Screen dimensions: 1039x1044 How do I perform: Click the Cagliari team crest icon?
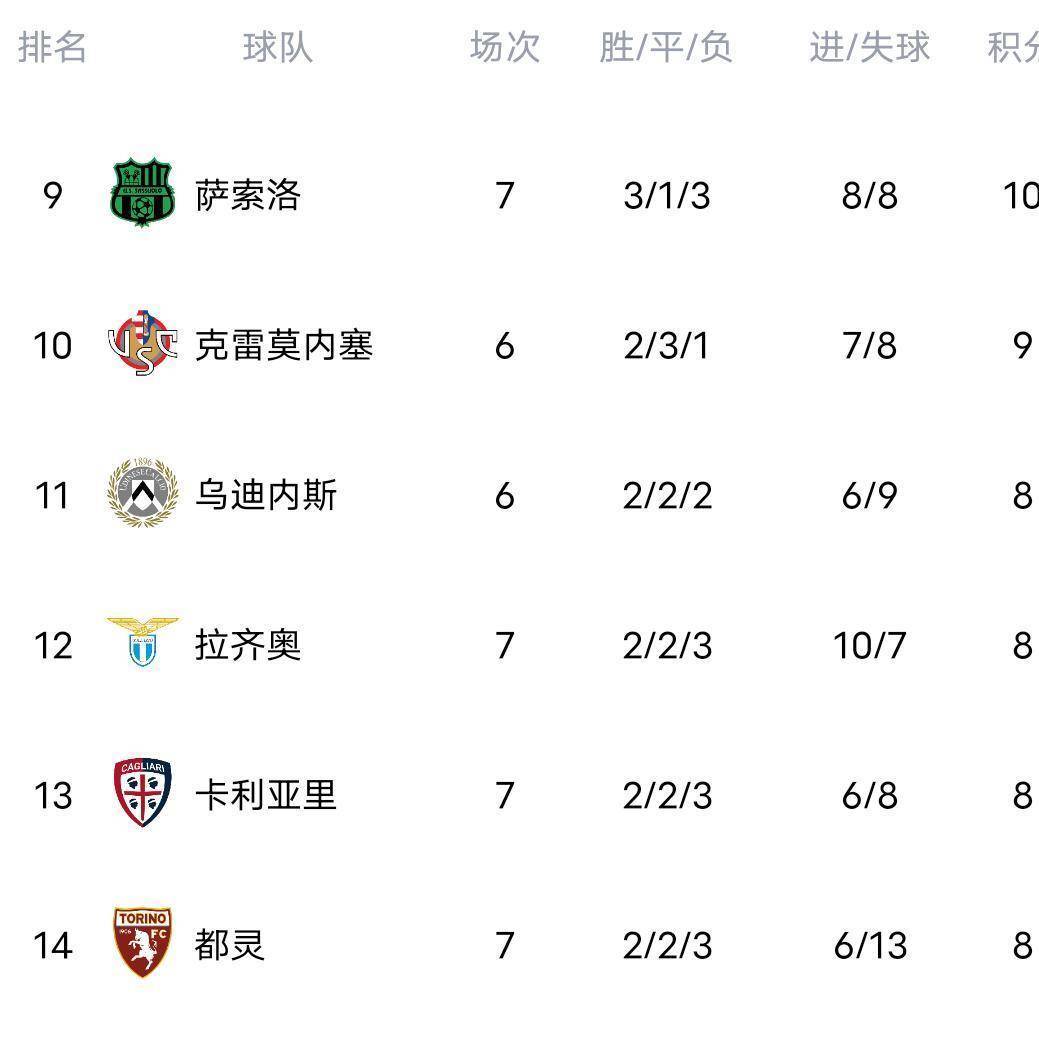142,793
